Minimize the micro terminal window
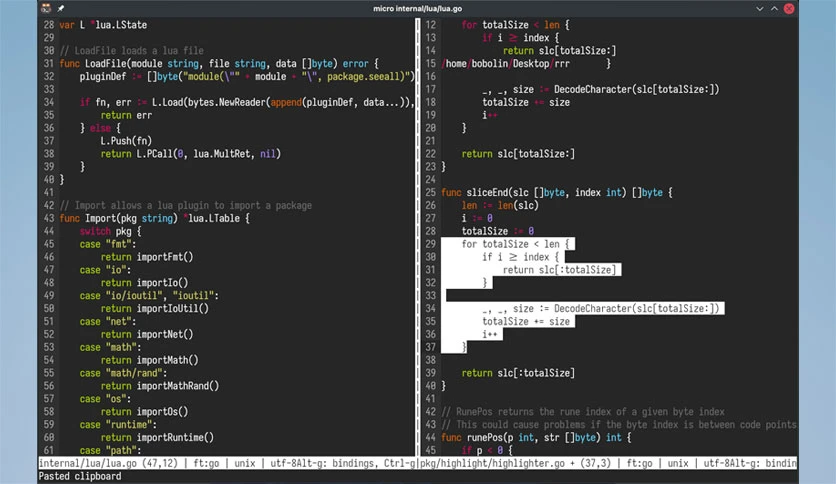This screenshot has width=836, height=484. tap(759, 9)
